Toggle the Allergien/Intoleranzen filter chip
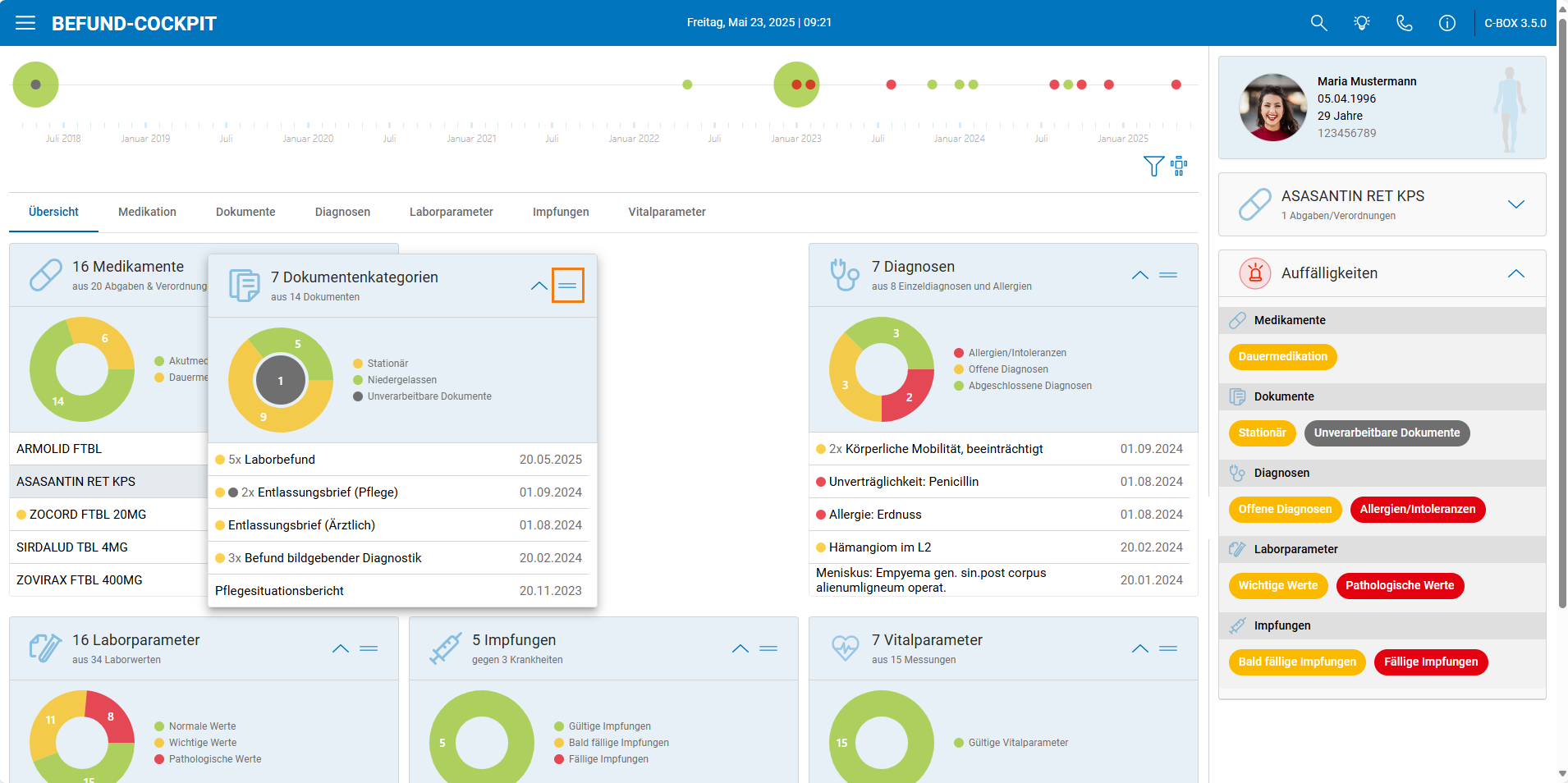1568x783 pixels. (x=1417, y=510)
